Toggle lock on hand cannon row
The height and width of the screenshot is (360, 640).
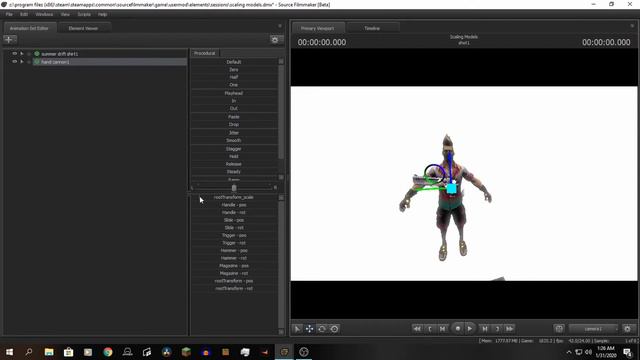tap(29, 62)
